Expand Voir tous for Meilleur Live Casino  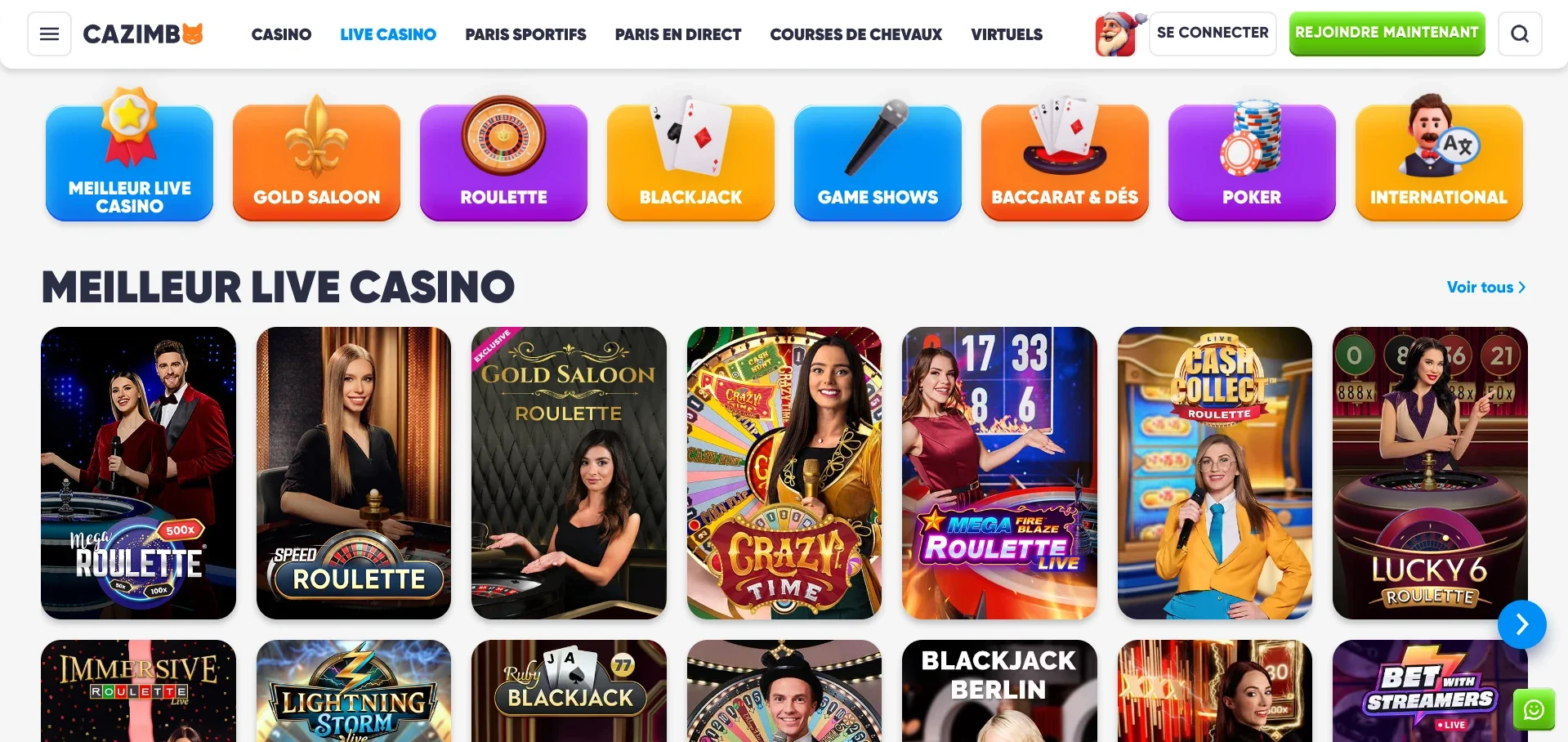(x=1485, y=287)
